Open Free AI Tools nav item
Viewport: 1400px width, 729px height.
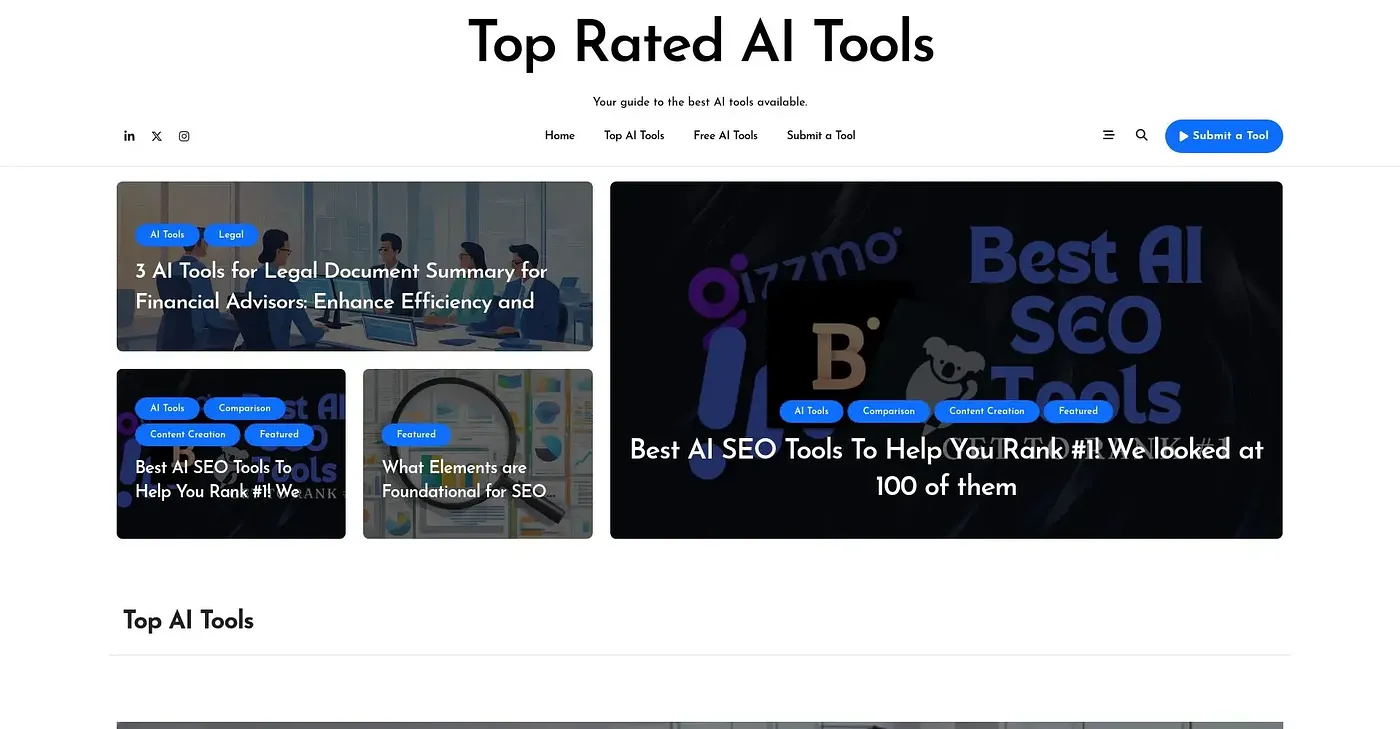[726, 135]
